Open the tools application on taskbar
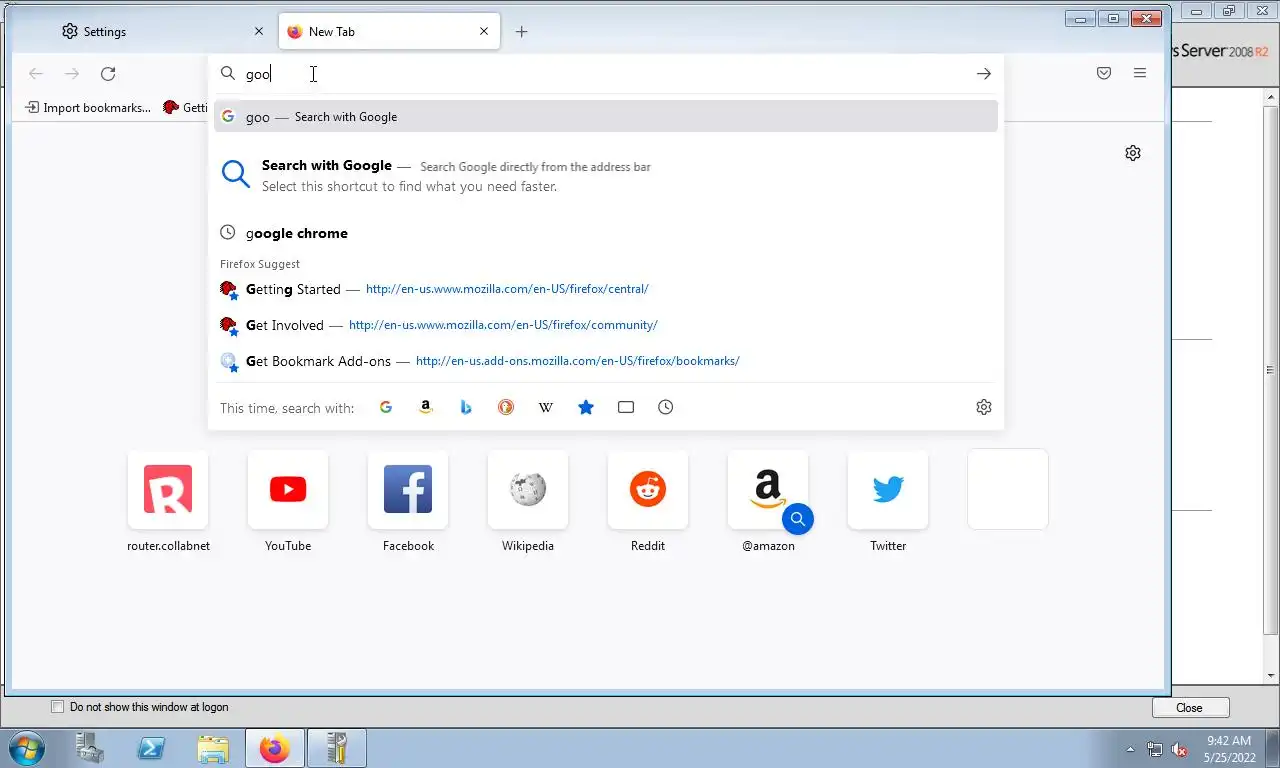The image size is (1280, 768). coord(337,748)
